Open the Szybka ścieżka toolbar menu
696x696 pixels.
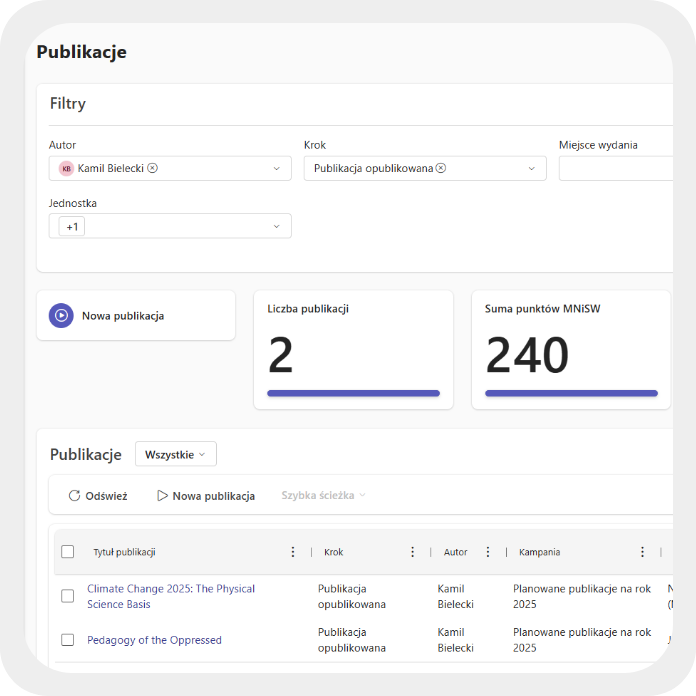point(323,496)
